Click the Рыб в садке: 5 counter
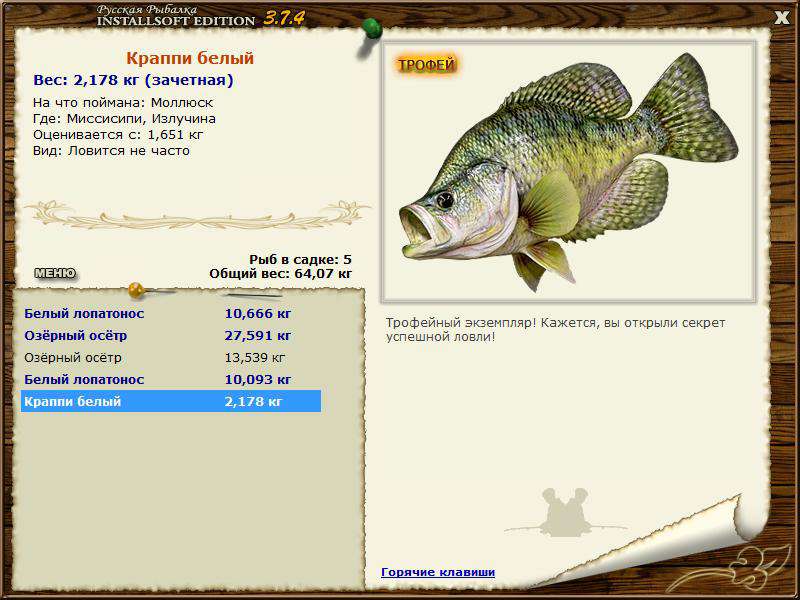Screen dimensions: 800x600 pyautogui.click(x=301, y=260)
